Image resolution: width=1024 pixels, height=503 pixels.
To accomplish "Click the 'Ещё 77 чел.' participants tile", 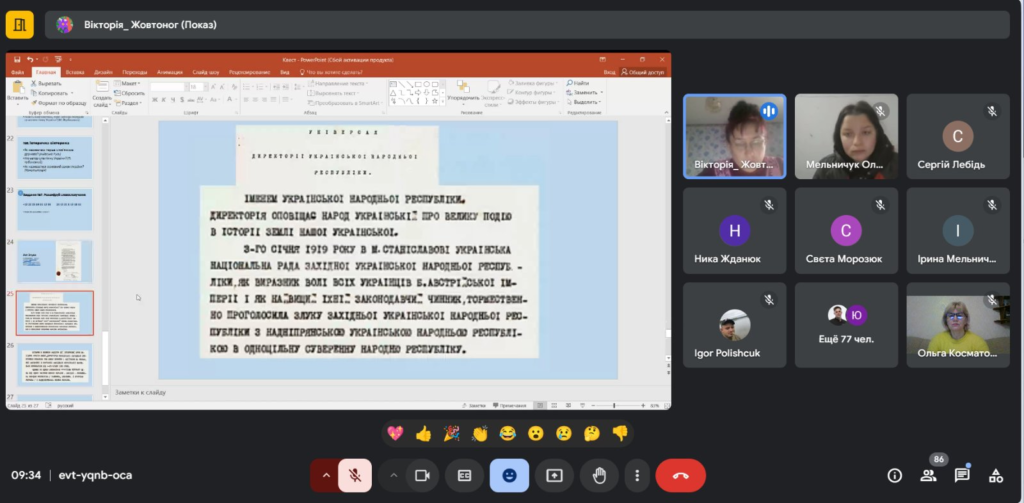I will tap(845, 324).
